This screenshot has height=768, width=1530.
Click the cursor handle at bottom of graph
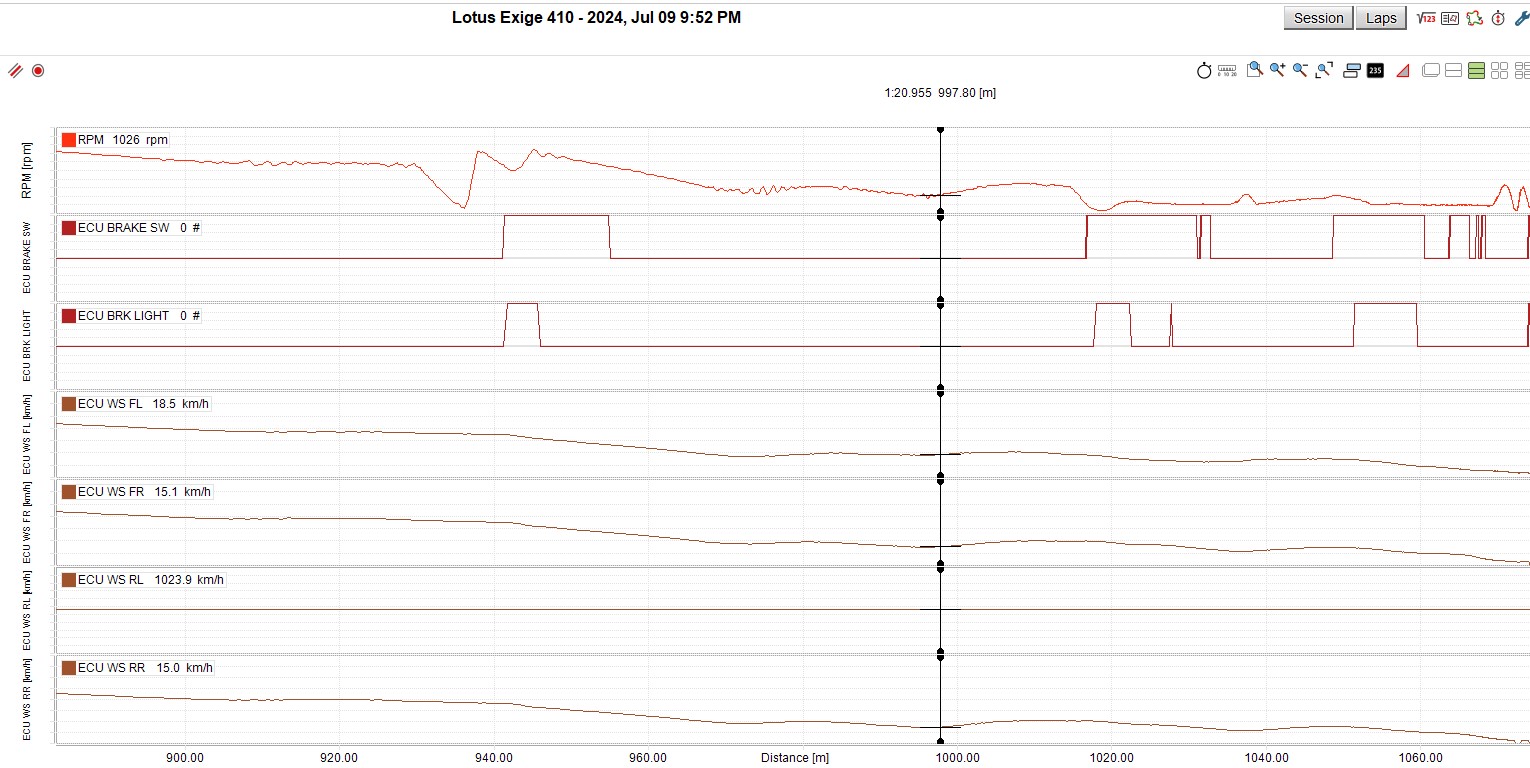[x=940, y=741]
